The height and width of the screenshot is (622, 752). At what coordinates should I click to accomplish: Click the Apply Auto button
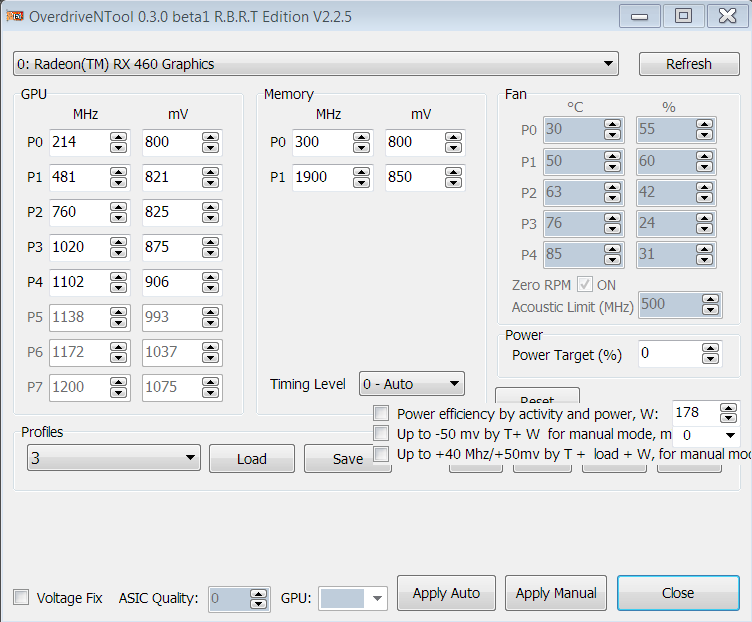(446, 593)
